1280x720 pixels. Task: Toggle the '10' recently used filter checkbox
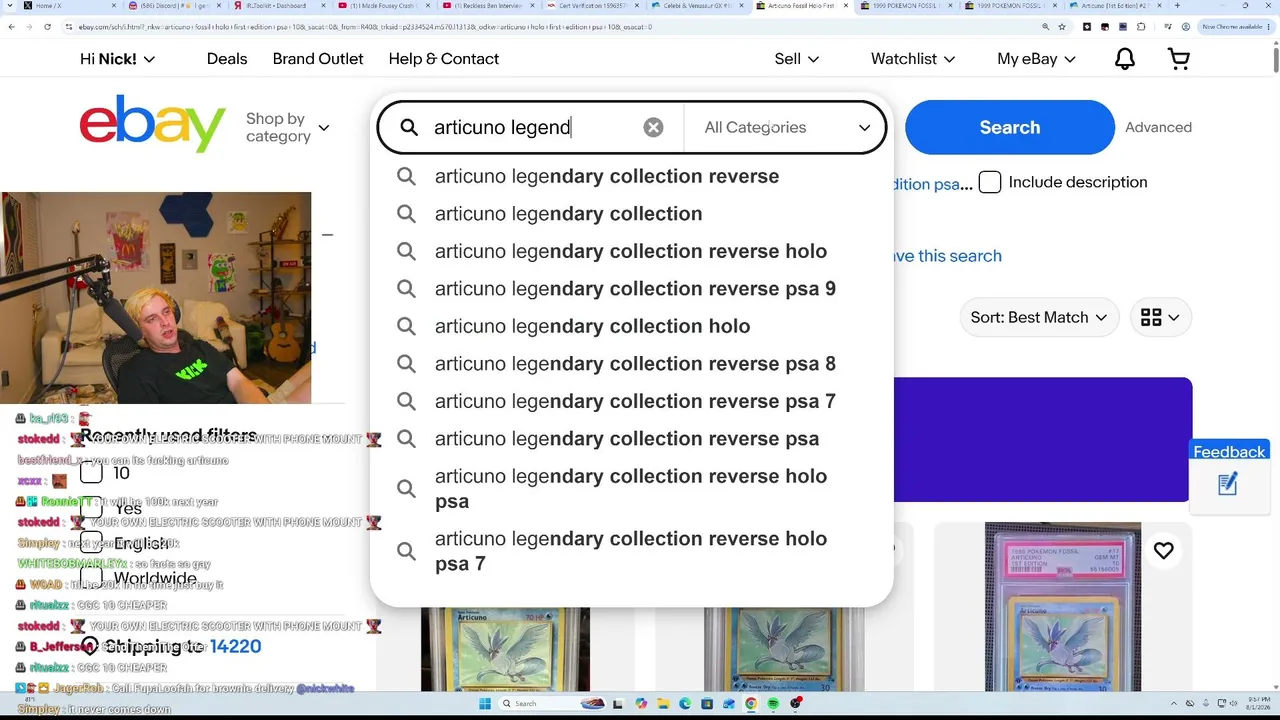click(91, 473)
